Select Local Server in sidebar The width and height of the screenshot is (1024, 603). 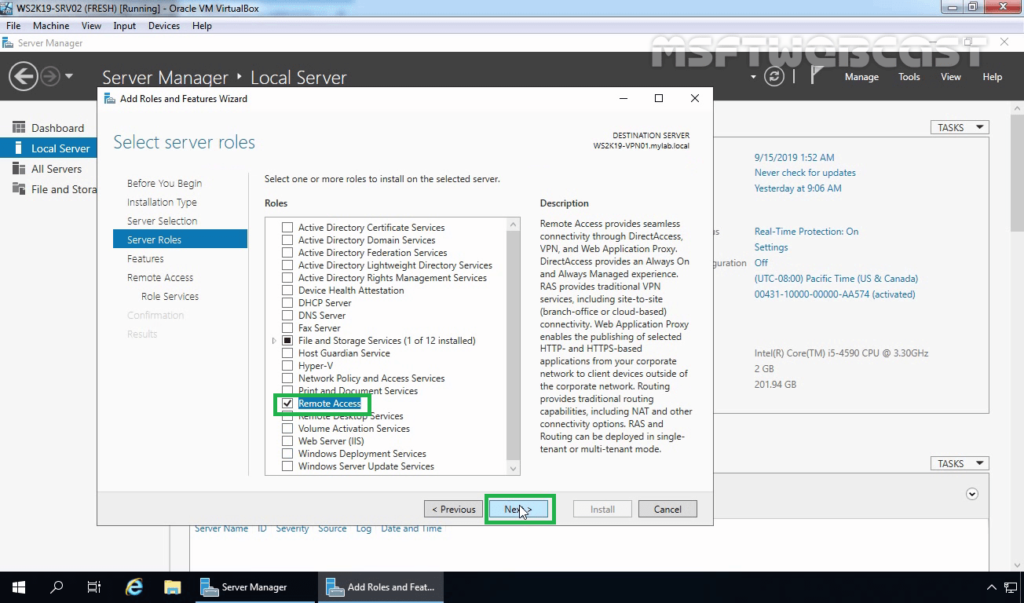coord(48,148)
